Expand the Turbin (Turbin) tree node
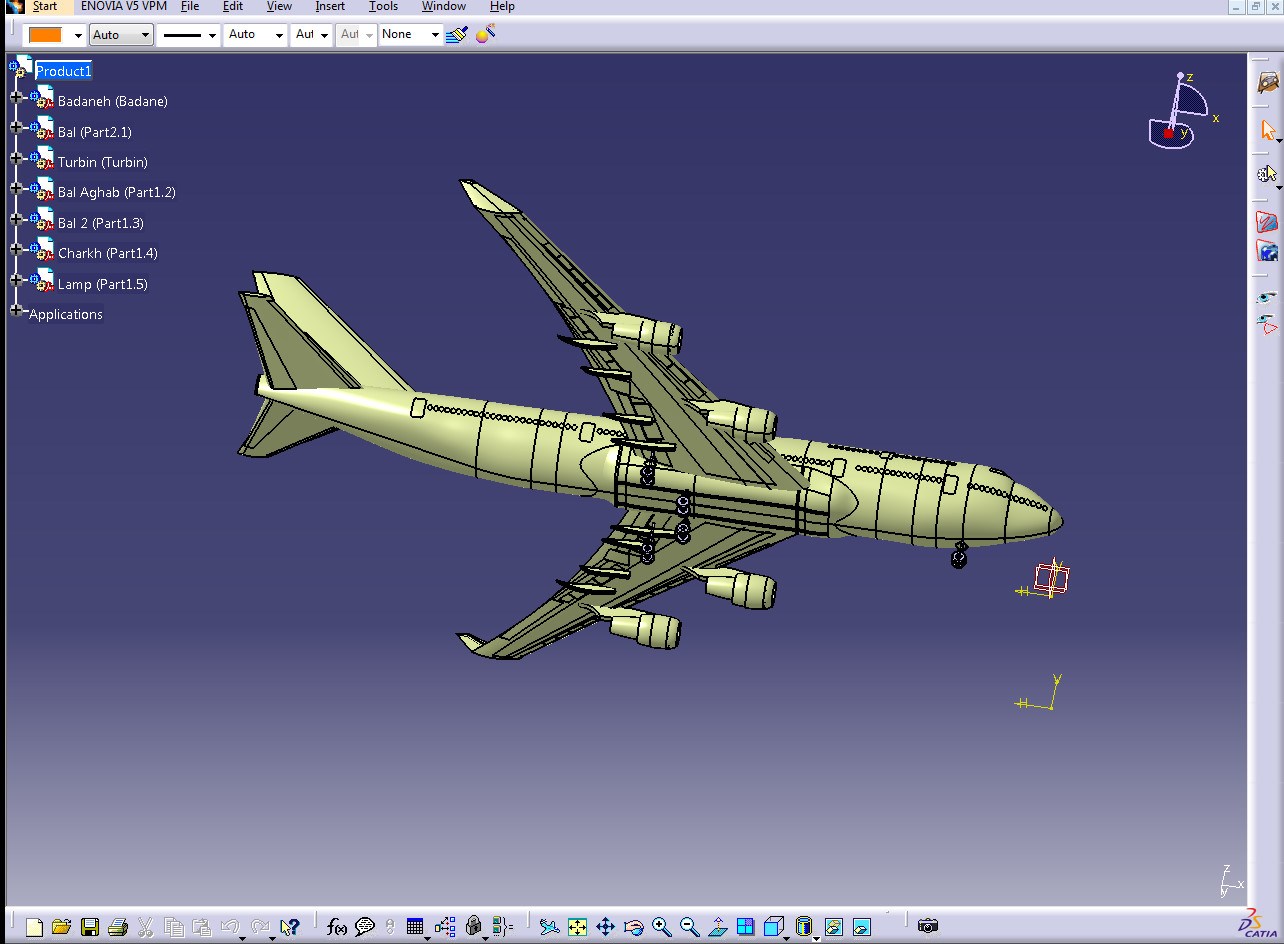This screenshot has width=1284, height=944. (16, 158)
